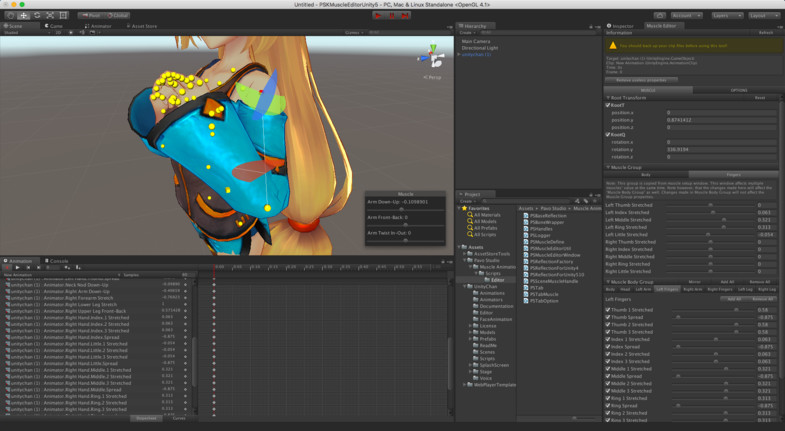Screen dimensions: 785x431
Task: Click Add All next to Left Fingers
Action: (x=734, y=299)
